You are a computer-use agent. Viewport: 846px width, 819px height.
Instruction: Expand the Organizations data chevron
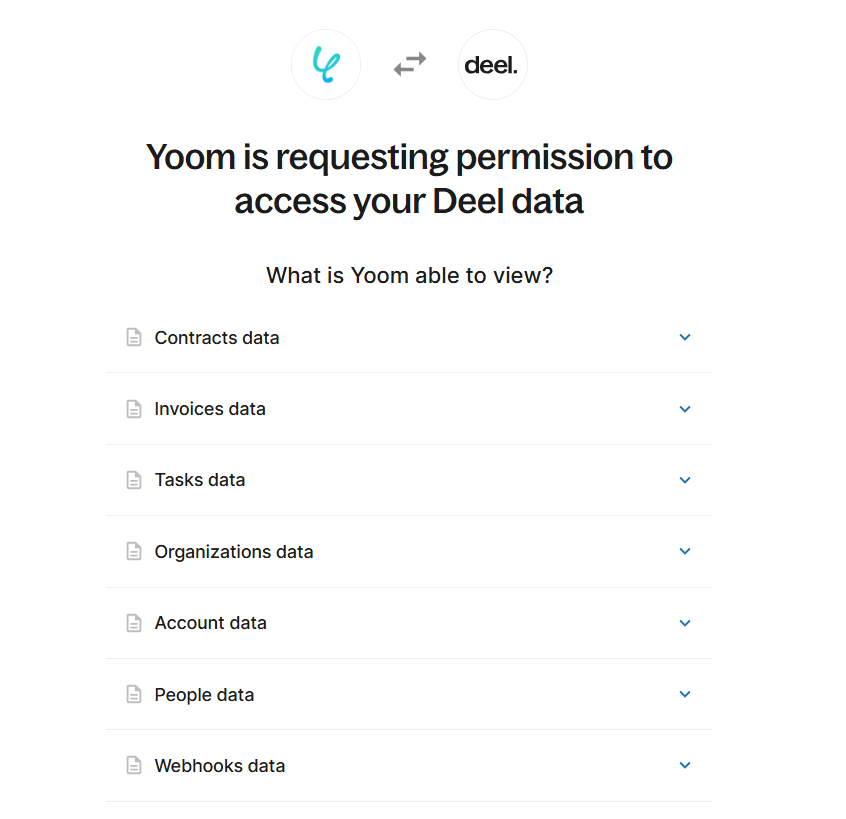point(685,551)
